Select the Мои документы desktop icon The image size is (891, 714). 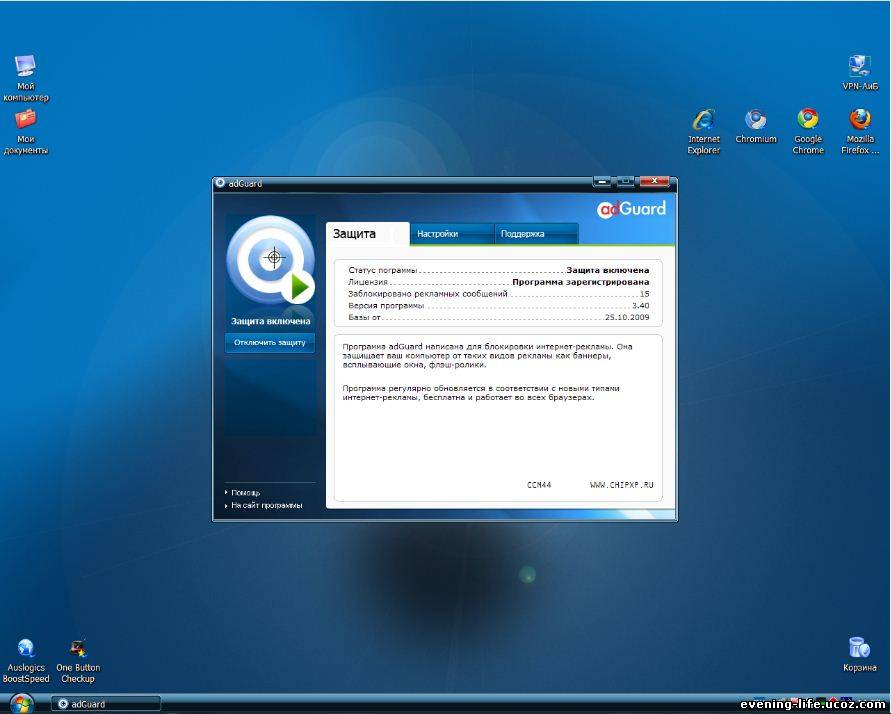pos(26,132)
